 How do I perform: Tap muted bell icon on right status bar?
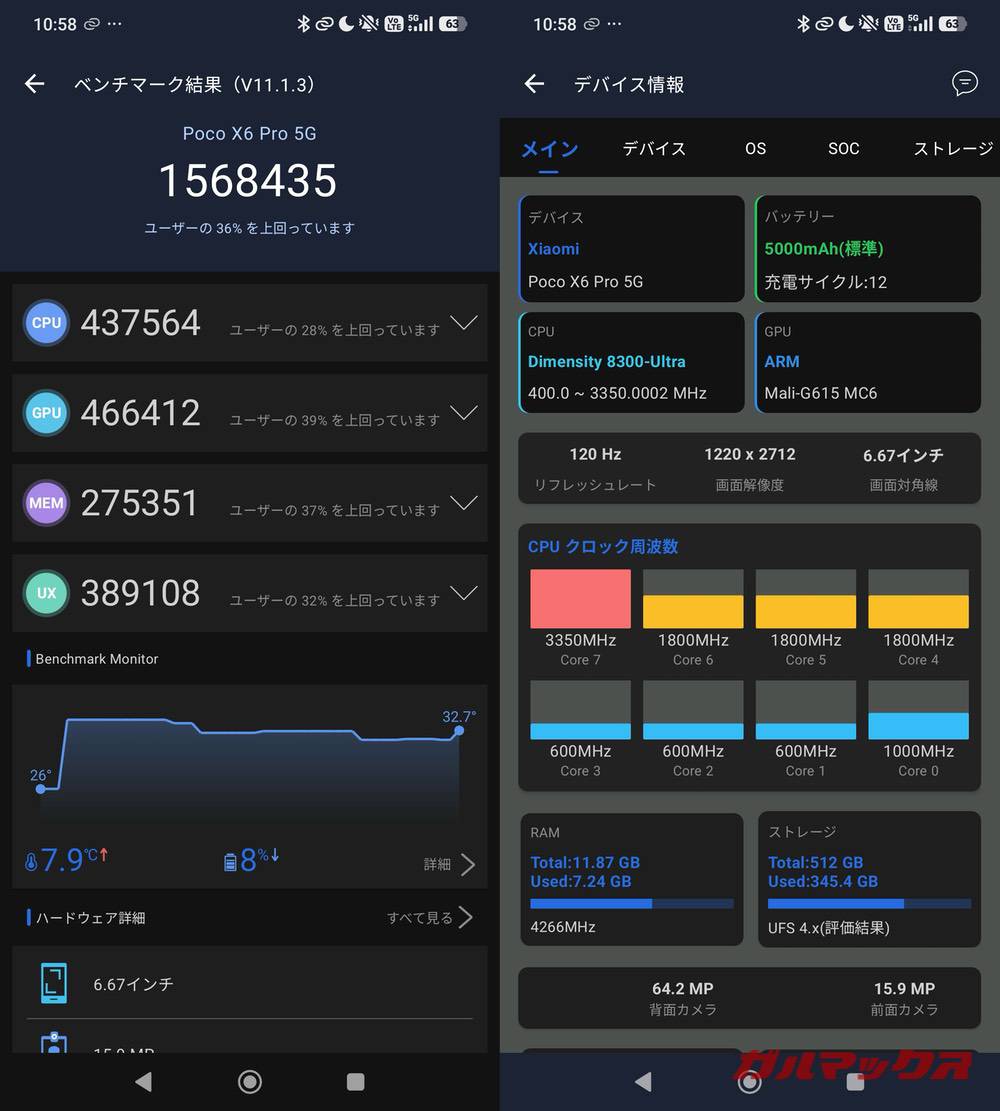tap(868, 24)
